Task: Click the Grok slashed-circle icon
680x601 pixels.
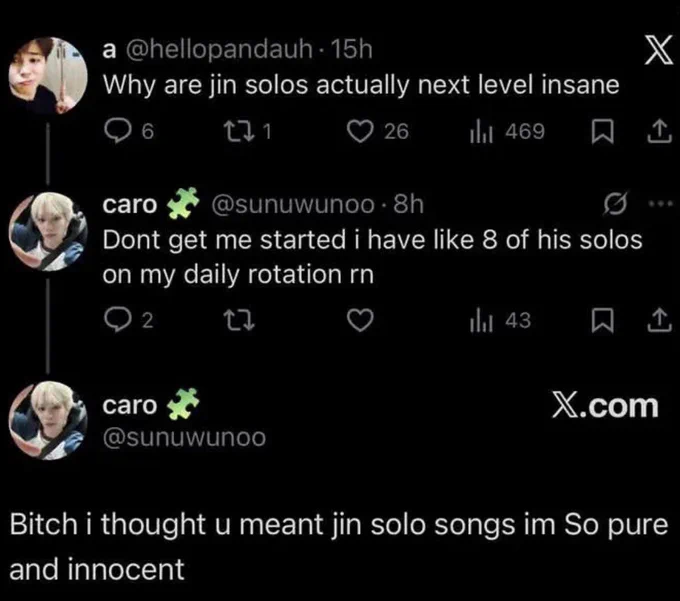Action: tap(615, 203)
